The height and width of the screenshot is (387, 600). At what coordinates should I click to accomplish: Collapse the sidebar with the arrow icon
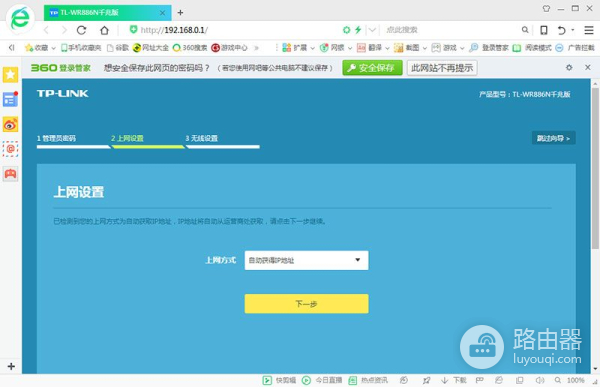click(x=11, y=47)
